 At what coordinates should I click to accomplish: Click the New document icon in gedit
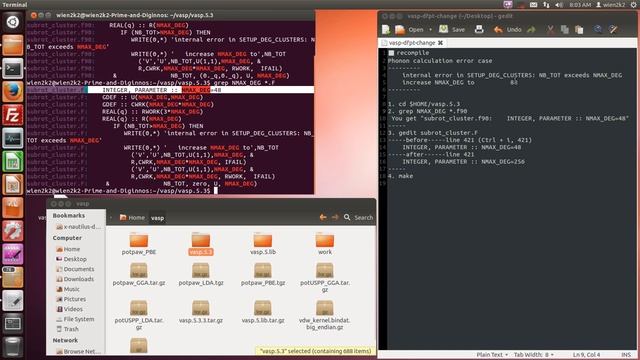click(x=386, y=30)
